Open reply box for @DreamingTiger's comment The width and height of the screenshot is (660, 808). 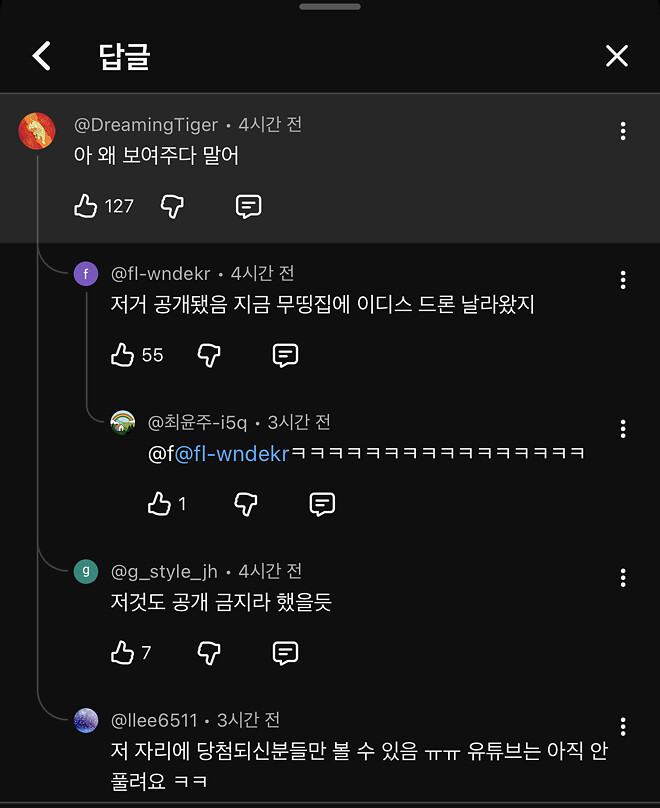[x=248, y=206]
